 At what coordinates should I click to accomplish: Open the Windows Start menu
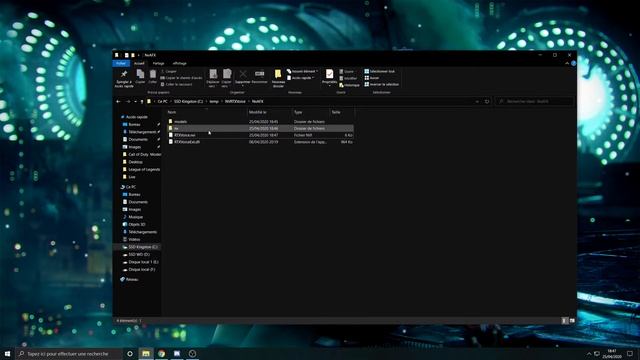pyautogui.click(x=7, y=353)
